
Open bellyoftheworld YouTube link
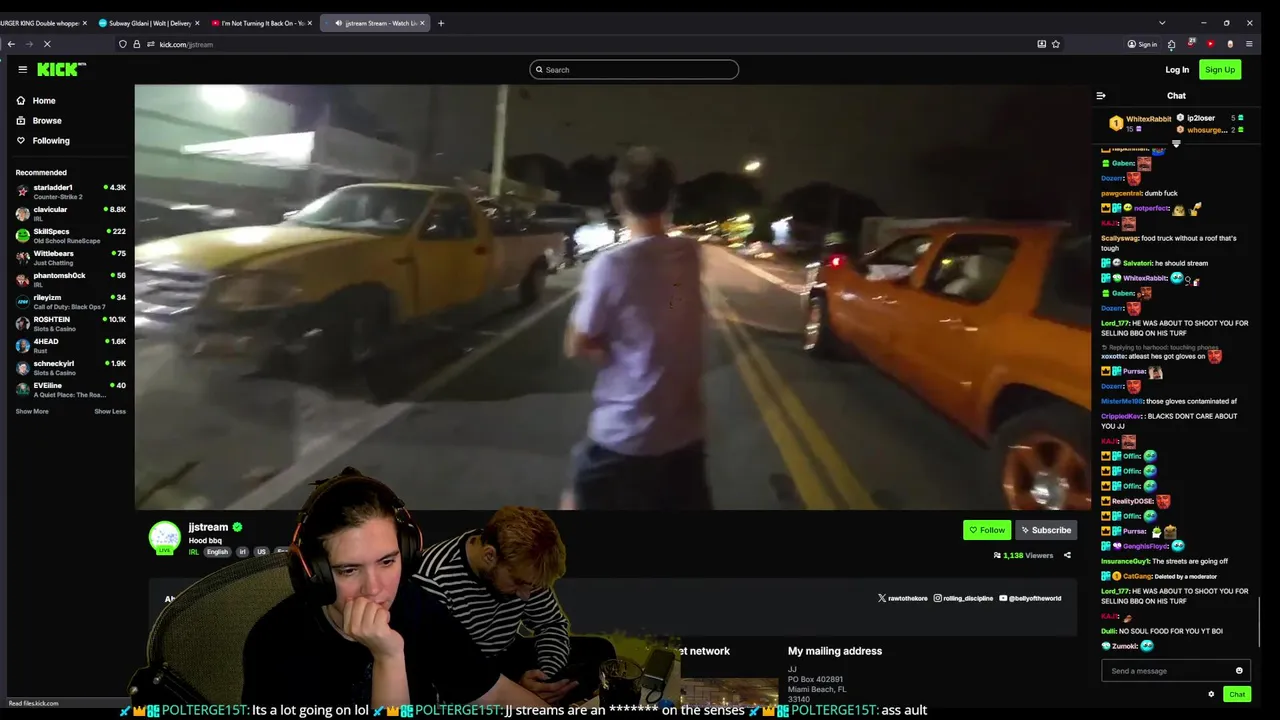(x=1030, y=598)
